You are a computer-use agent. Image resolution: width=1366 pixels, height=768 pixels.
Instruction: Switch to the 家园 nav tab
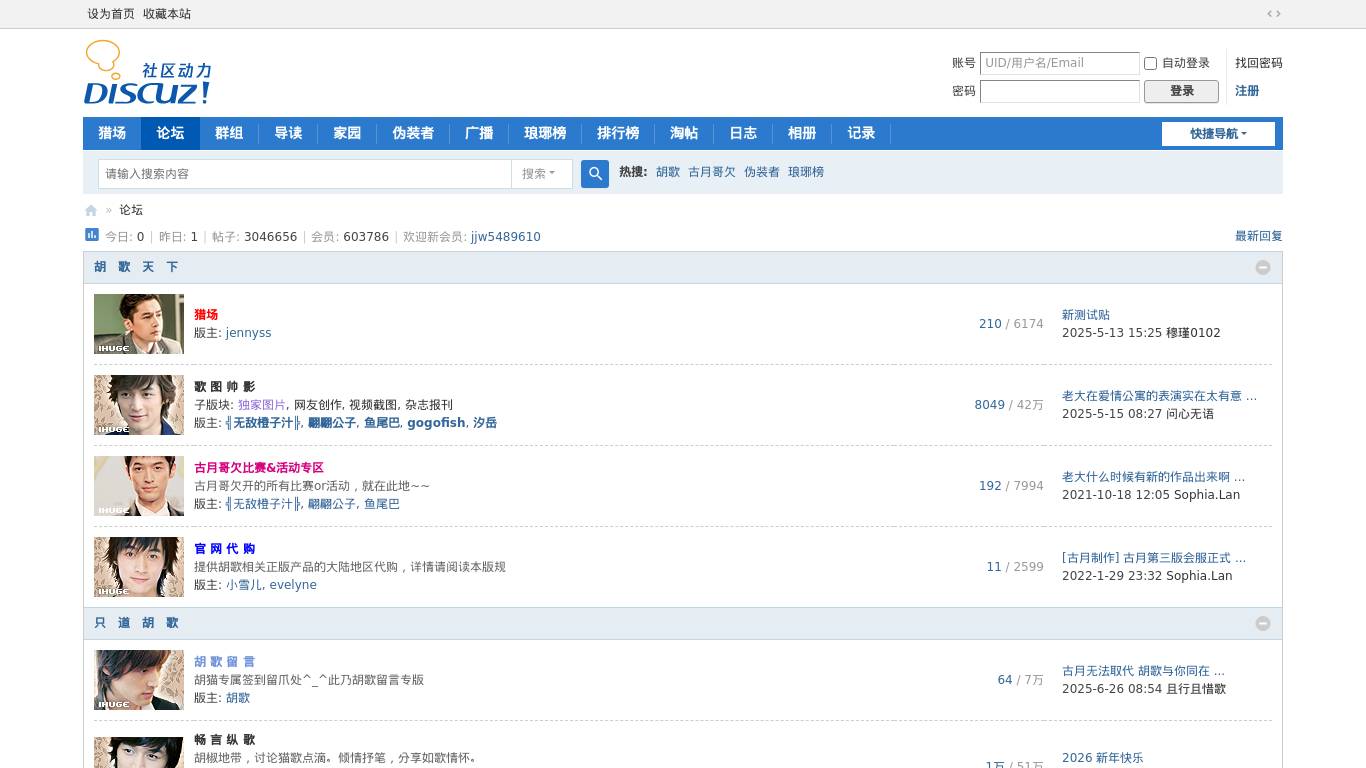click(347, 134)
